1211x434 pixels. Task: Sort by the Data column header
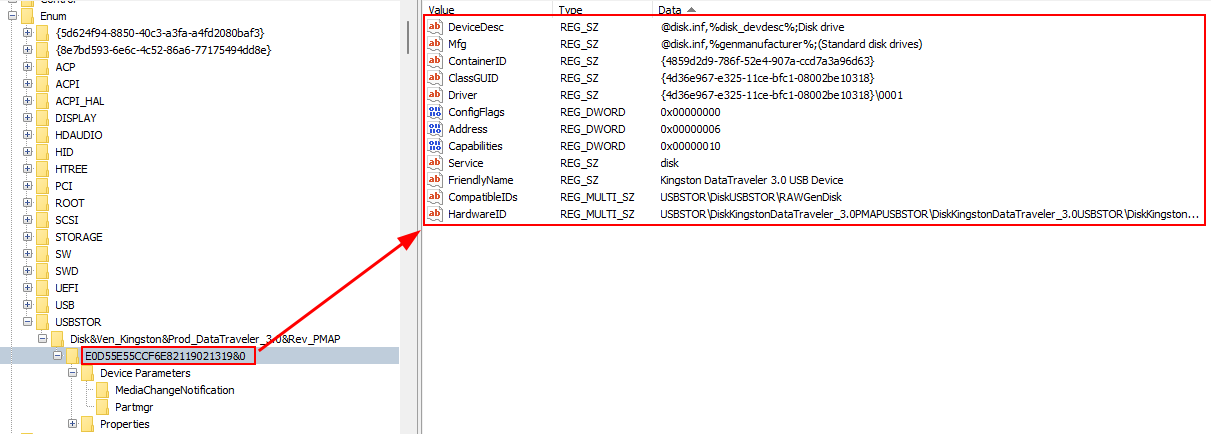(670, 9)
